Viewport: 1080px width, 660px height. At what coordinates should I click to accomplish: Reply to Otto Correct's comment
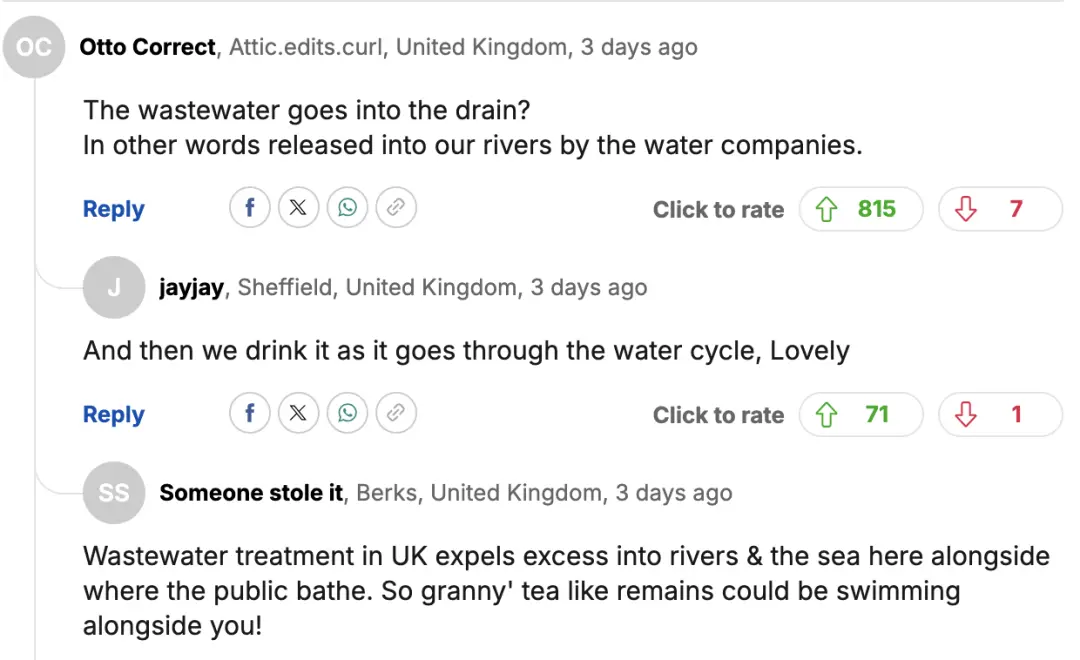click(113, 209)
